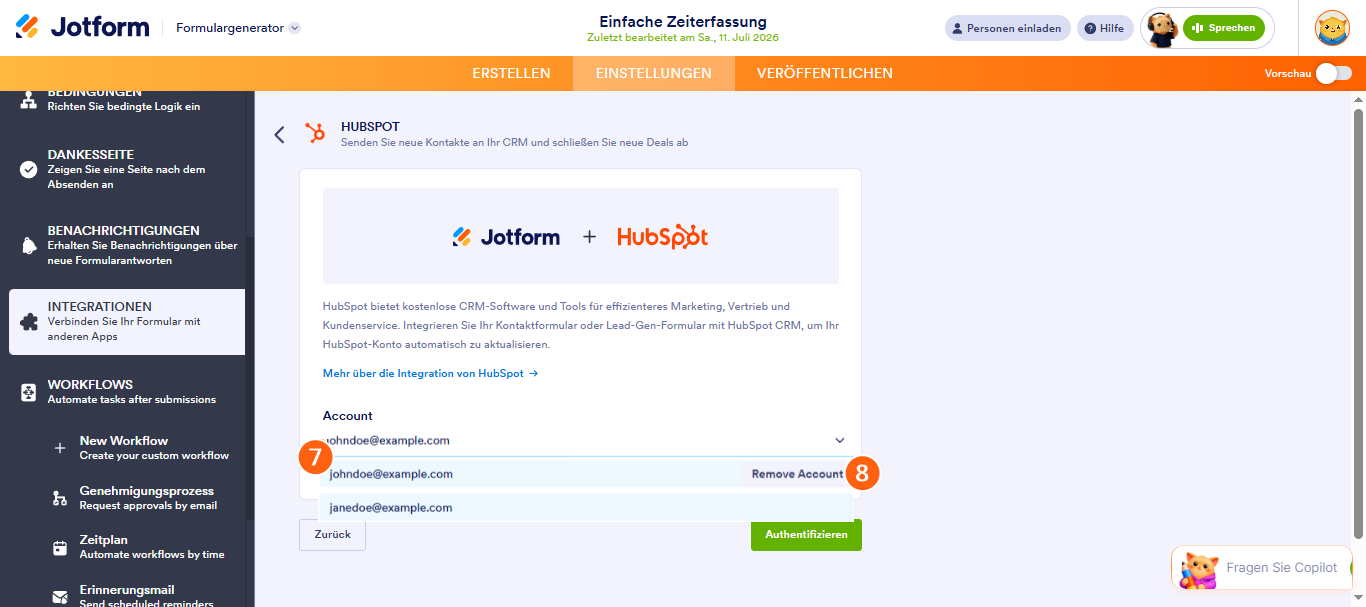Screen dimensions: 1366x607
Task: Click the Genehmigungsprozess icon
Action: click(60, 498)
